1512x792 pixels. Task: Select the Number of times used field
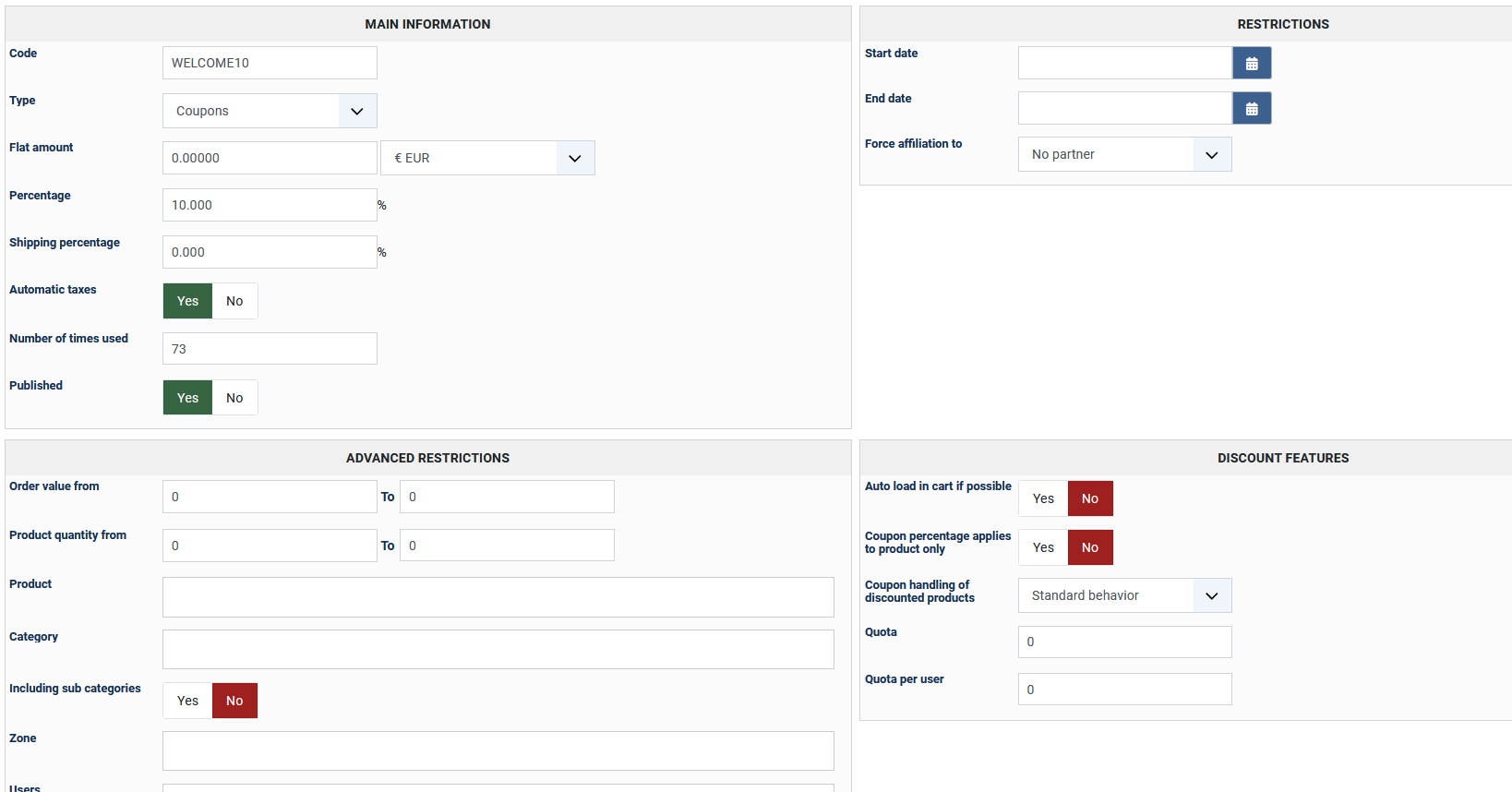[270, 349]
